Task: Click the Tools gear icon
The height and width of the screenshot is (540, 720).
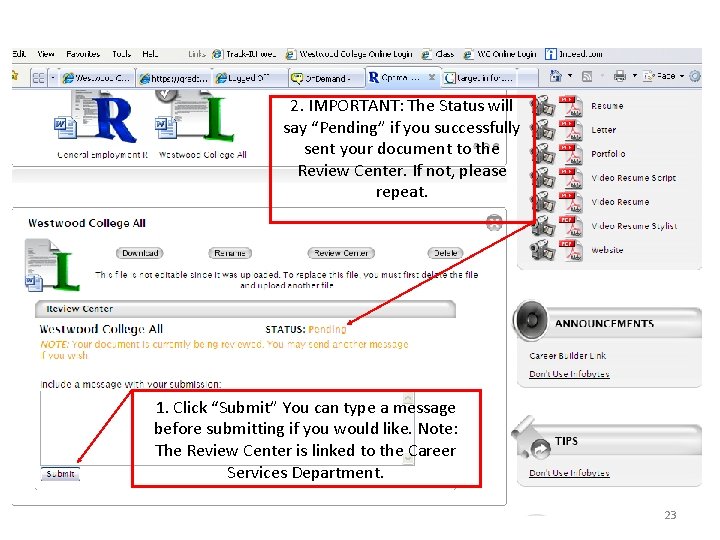Action: [695, 76]
